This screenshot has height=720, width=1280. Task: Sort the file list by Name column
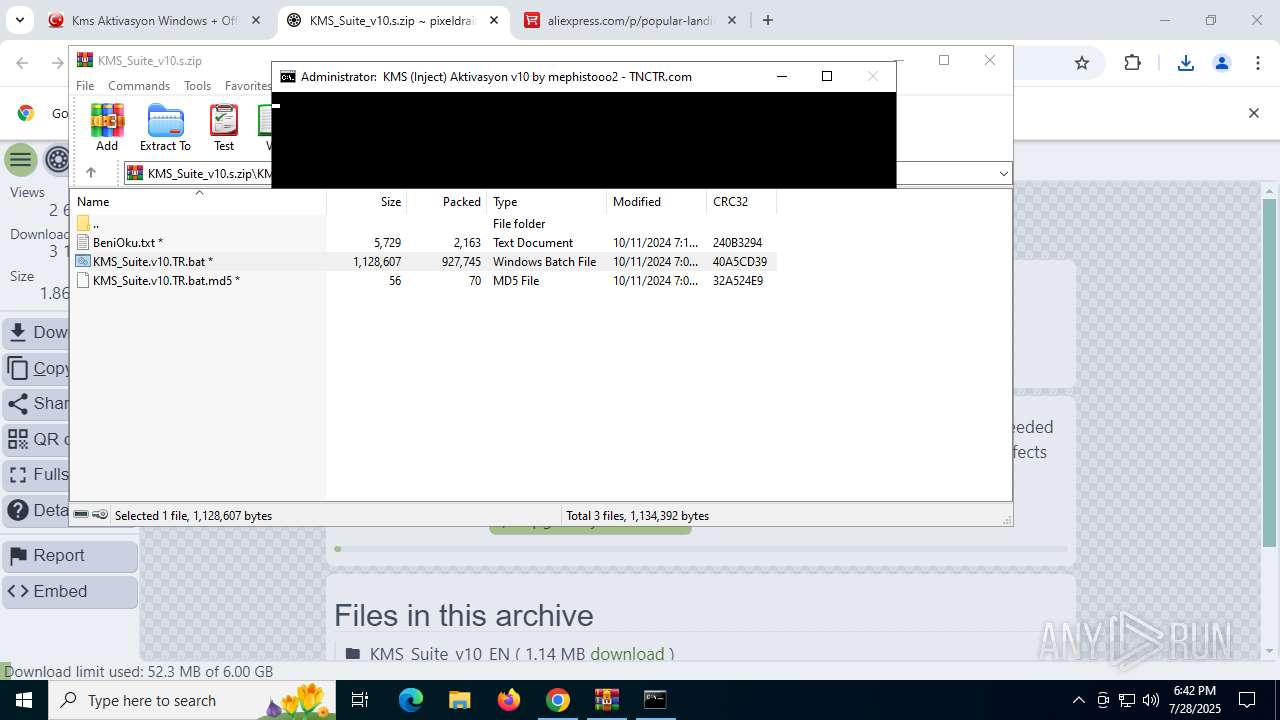[x=198, y=202]
